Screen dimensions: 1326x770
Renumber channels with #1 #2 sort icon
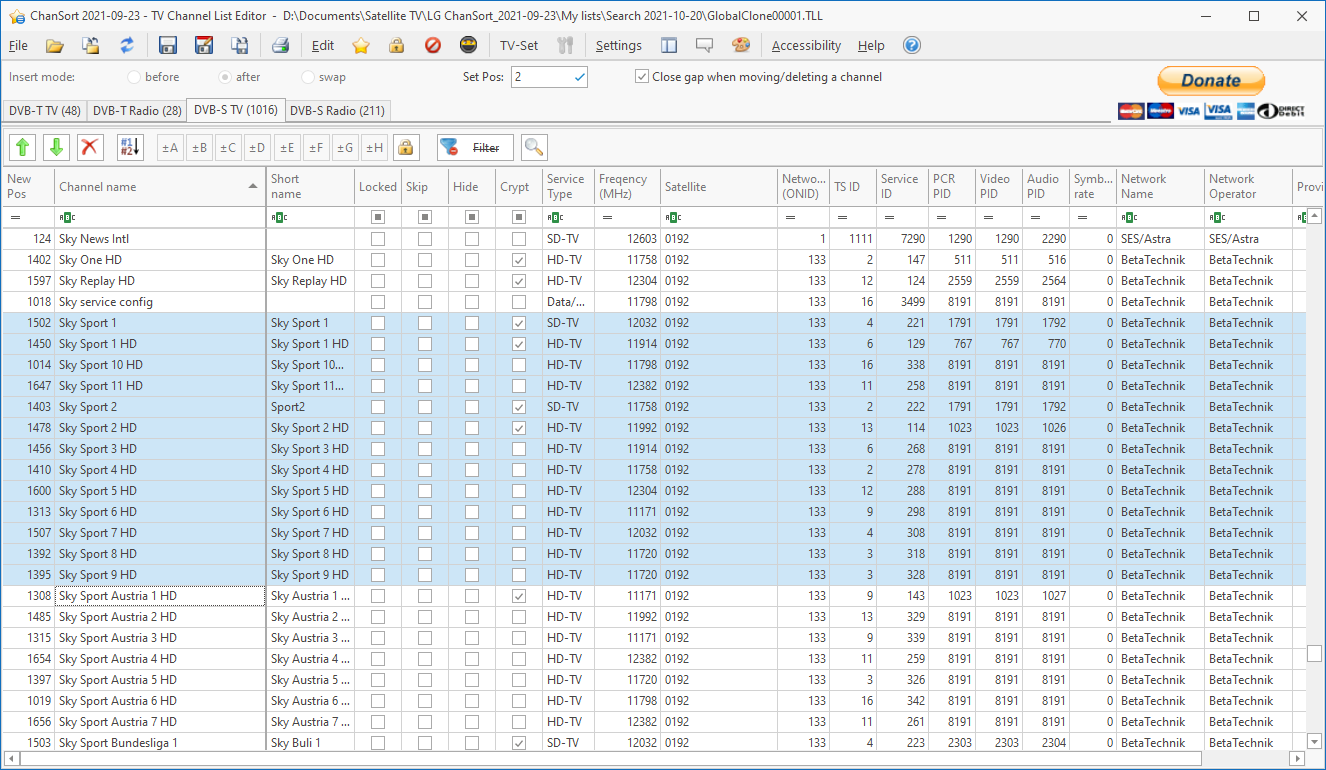coord(130,147)
